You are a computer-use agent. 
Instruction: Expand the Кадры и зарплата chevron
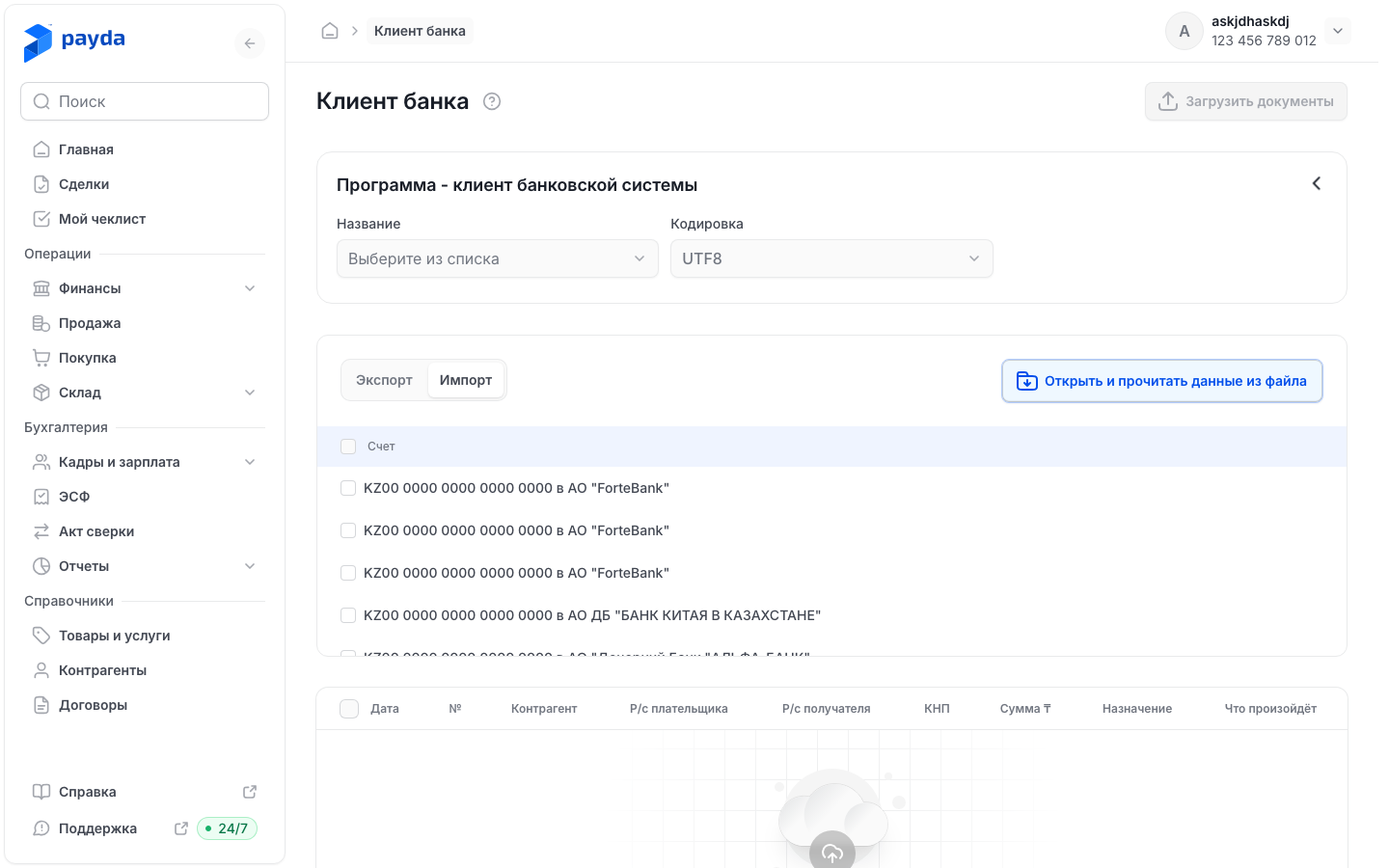[250, 462]
